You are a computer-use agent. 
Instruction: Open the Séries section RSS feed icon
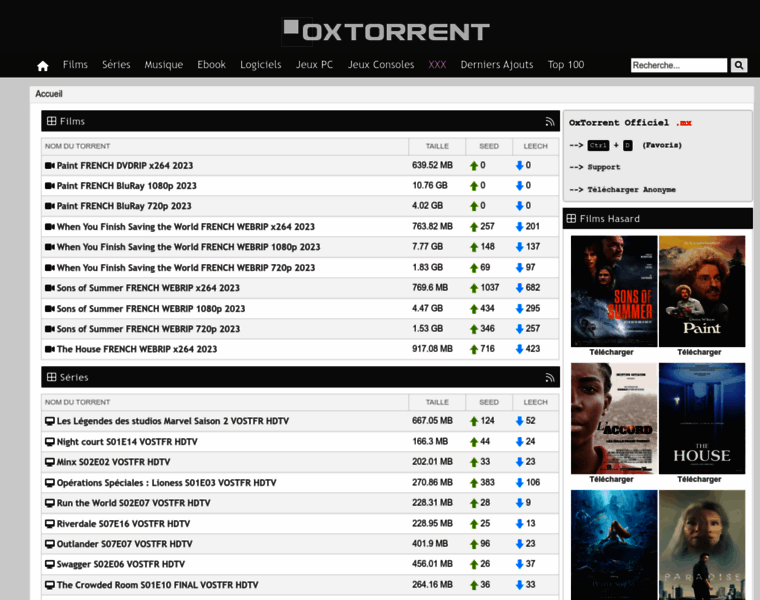click(550, 378)
